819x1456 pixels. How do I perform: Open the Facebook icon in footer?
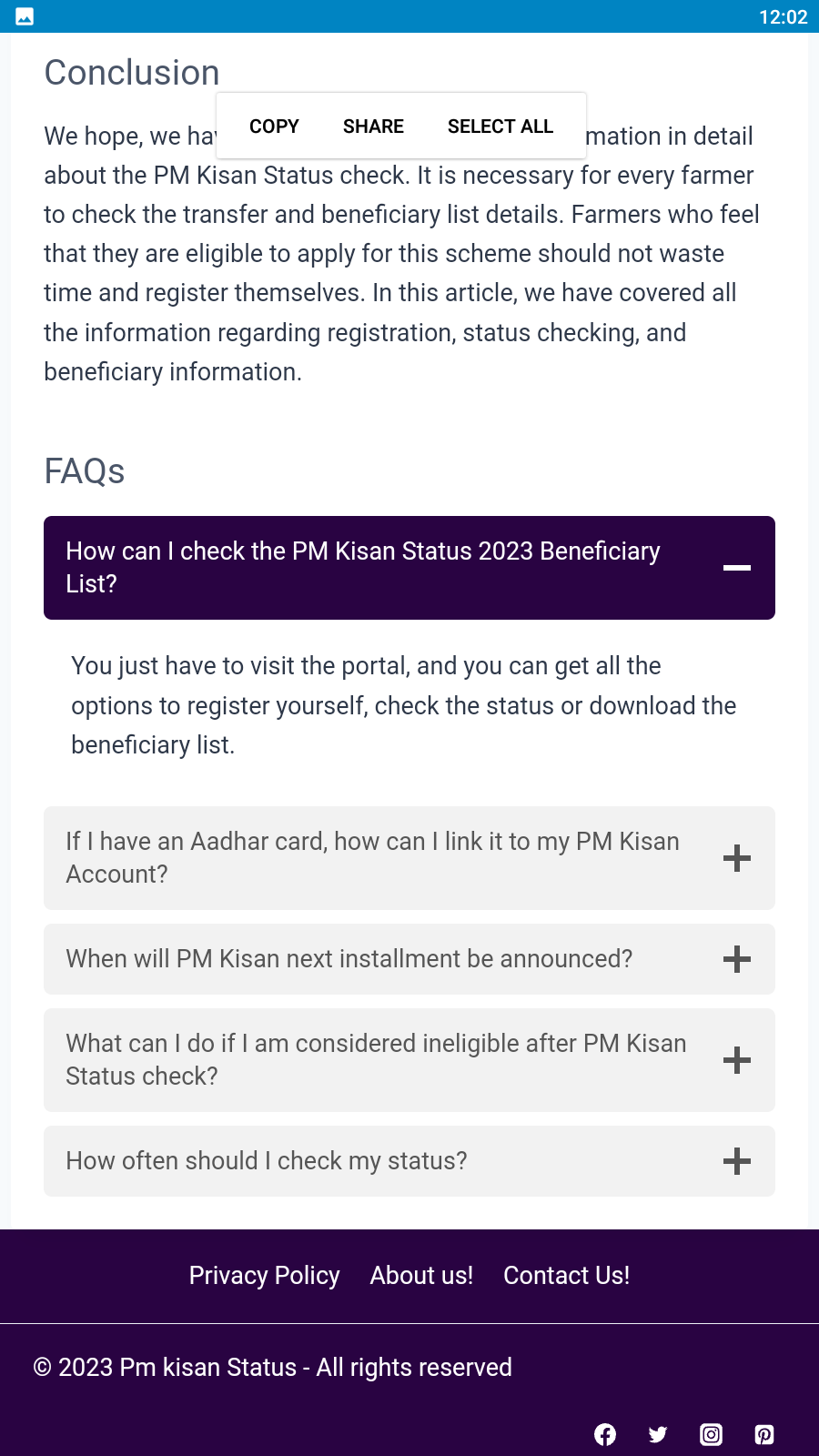(x=605, y=1435)
